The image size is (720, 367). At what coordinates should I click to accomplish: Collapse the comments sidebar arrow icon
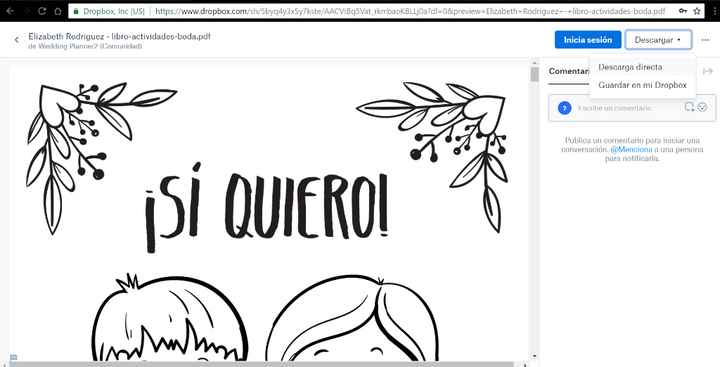708,71
